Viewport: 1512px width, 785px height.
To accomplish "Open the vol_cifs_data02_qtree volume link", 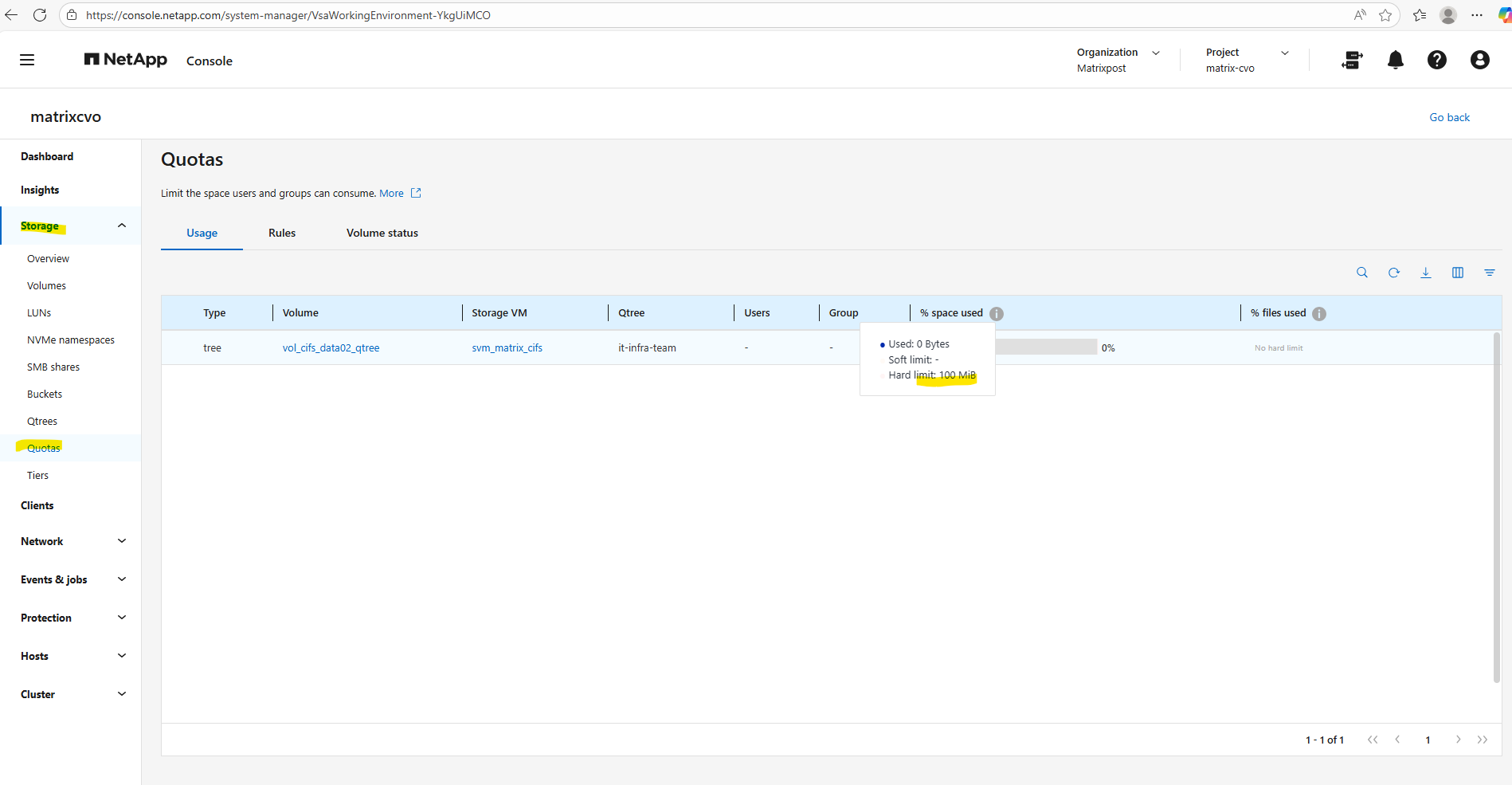I will 331,348.
